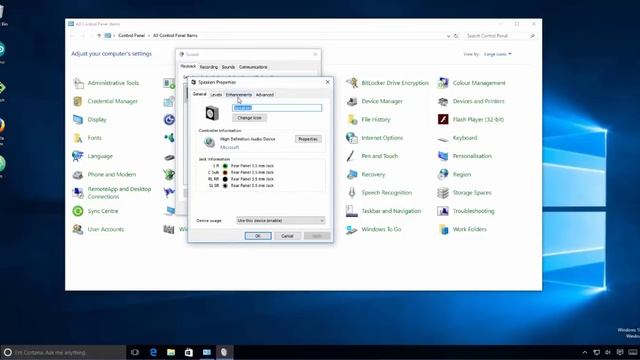Switch to the Advanced tab

pyautogui.click(x=265, y=95)
